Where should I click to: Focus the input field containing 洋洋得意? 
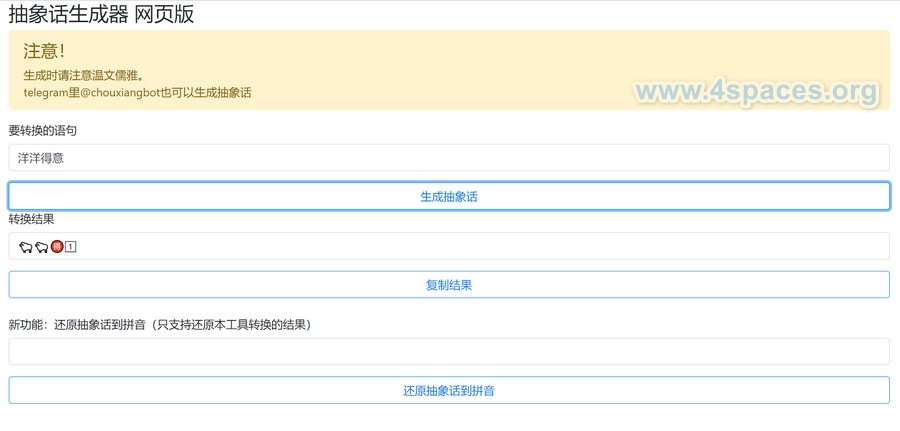click(x=449, y=158)
